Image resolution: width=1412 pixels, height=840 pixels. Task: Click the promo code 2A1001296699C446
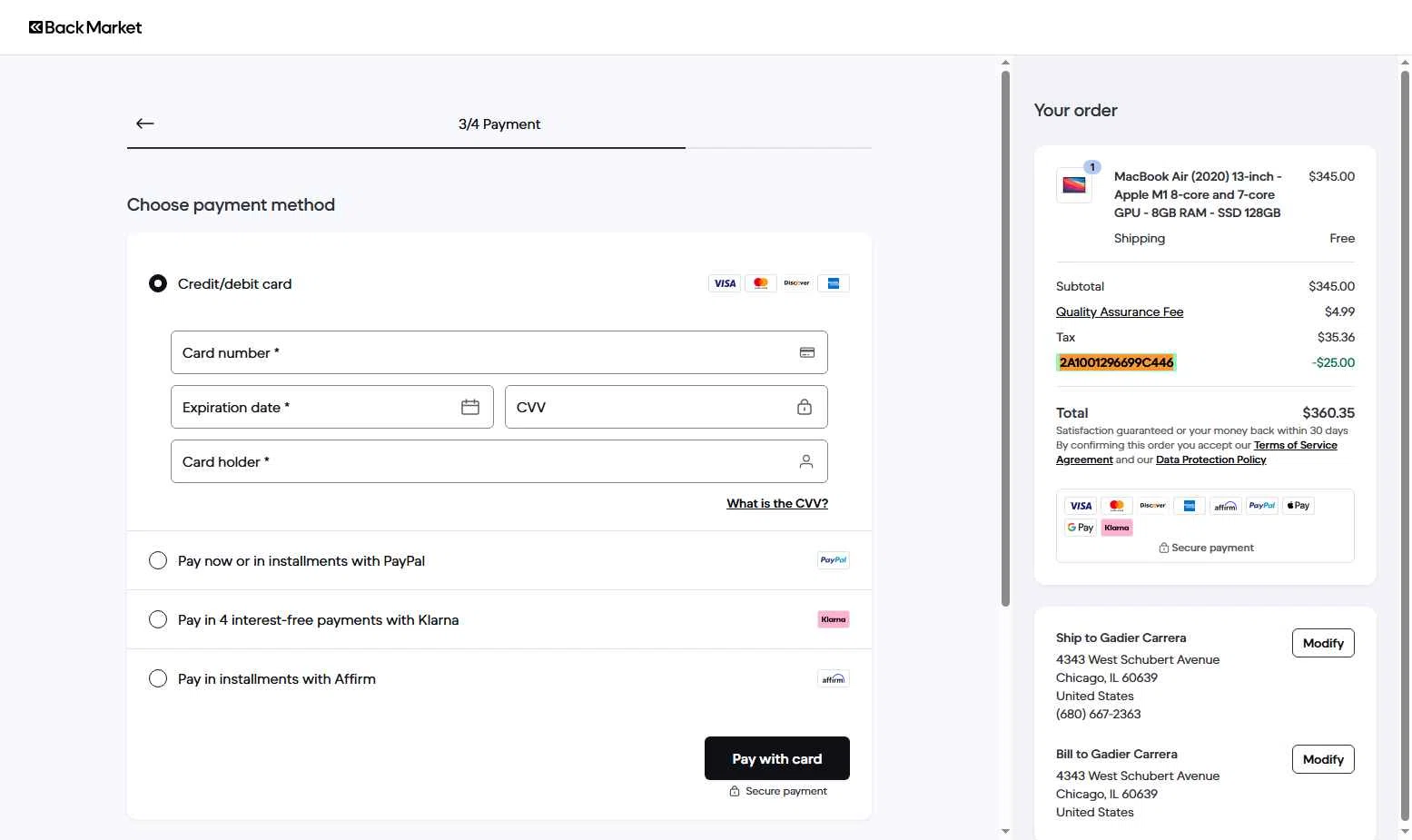click(x=1117, y=362)
